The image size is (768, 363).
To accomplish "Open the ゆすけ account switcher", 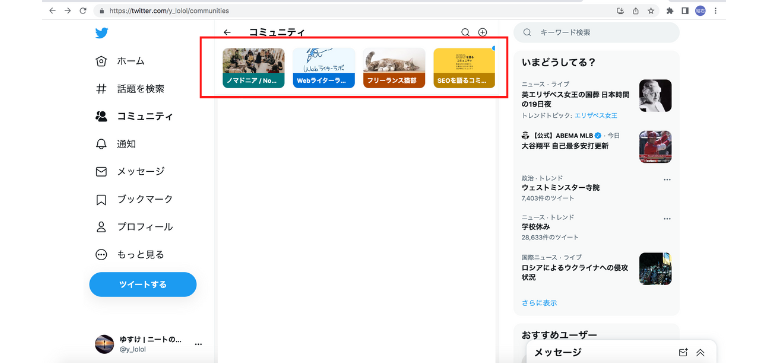I will tap(148, 344).
